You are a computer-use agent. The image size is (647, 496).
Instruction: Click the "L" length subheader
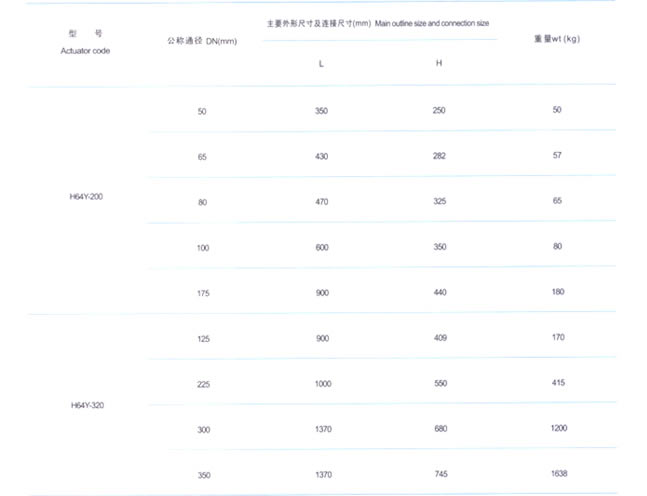[321, 64]
